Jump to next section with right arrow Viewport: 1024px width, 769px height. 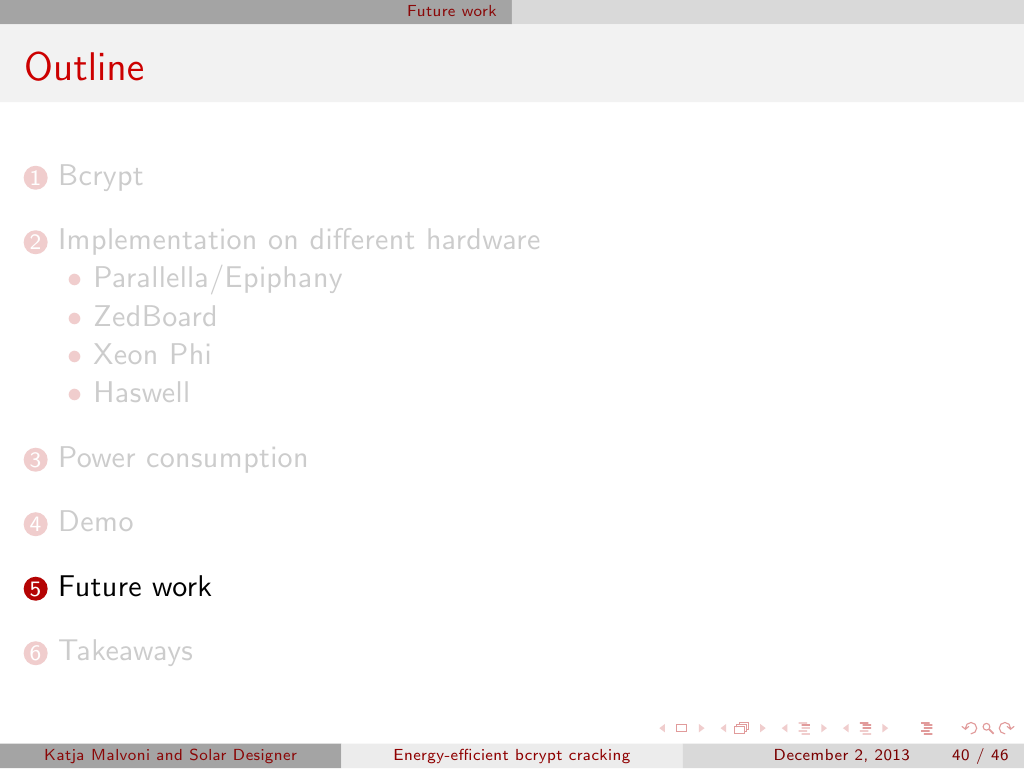coord(883,728)
